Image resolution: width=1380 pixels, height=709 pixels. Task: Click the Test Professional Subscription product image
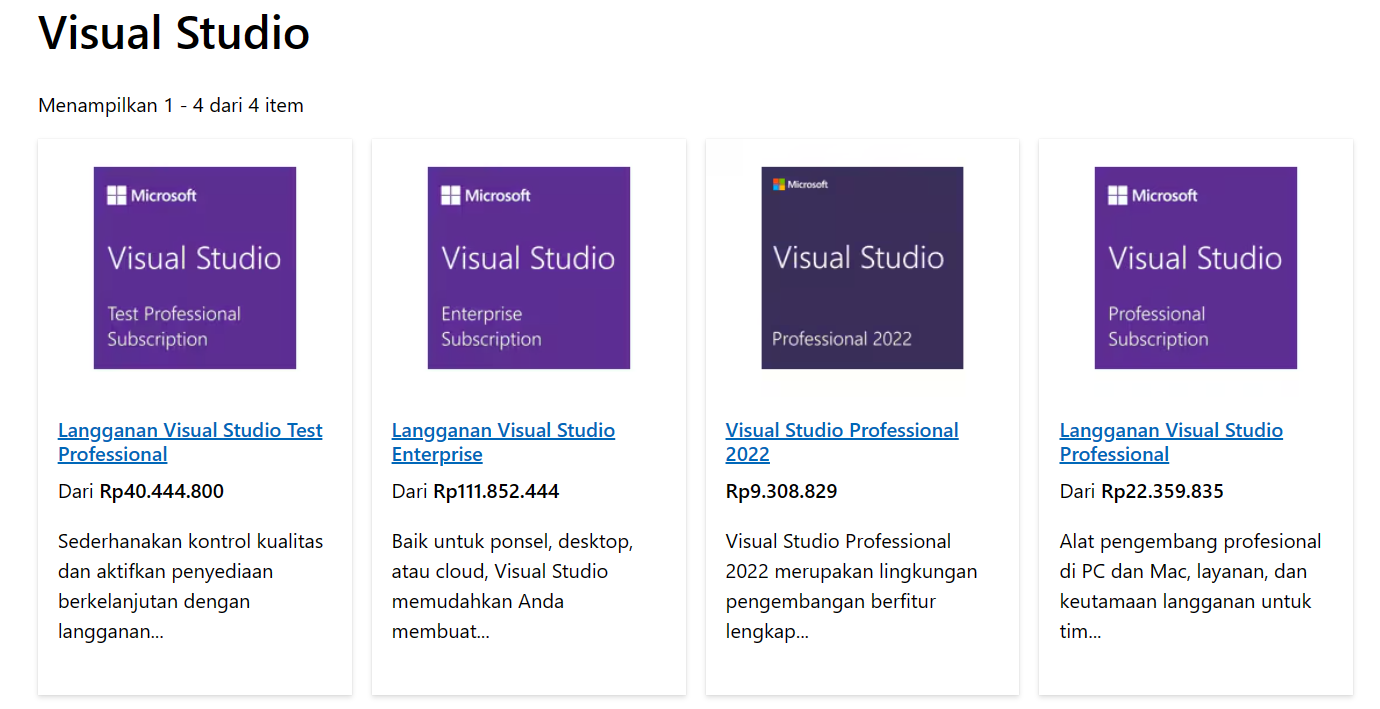pos(195,268)
